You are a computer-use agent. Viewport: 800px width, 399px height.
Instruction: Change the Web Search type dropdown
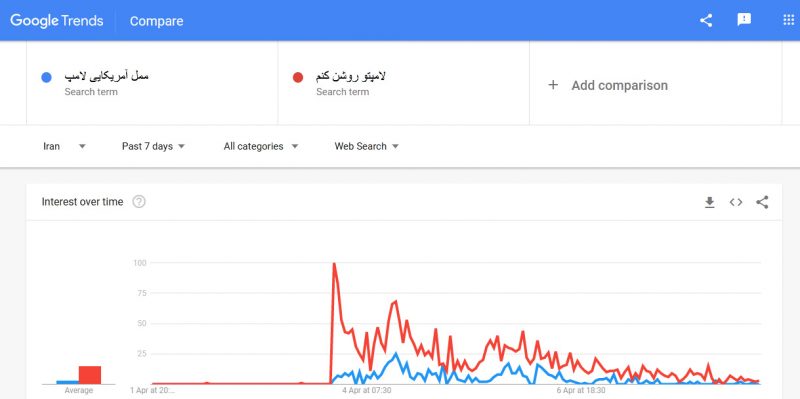click(x=367, y=146)
